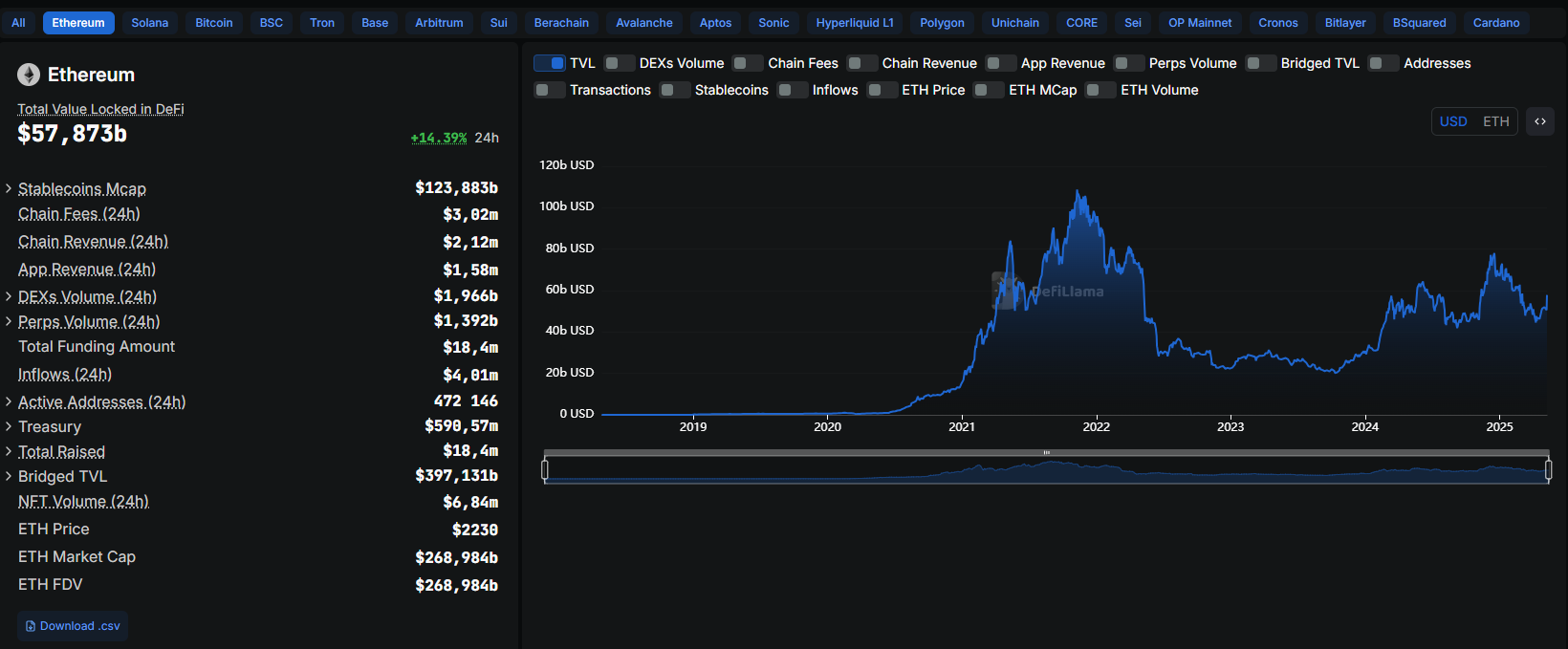
Task: Switch chart currency to ETH
Action: click(x=1496, y=121)
